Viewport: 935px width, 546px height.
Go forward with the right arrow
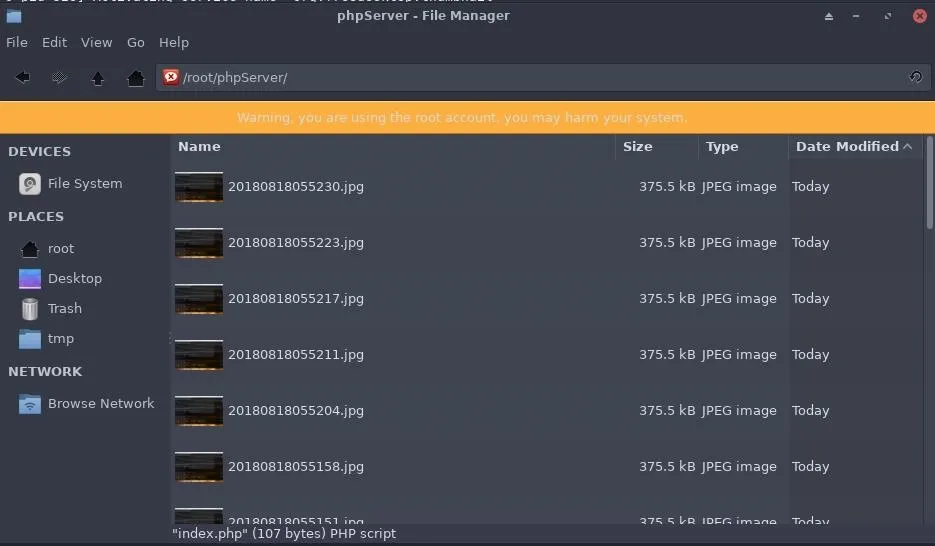[59, 77]
